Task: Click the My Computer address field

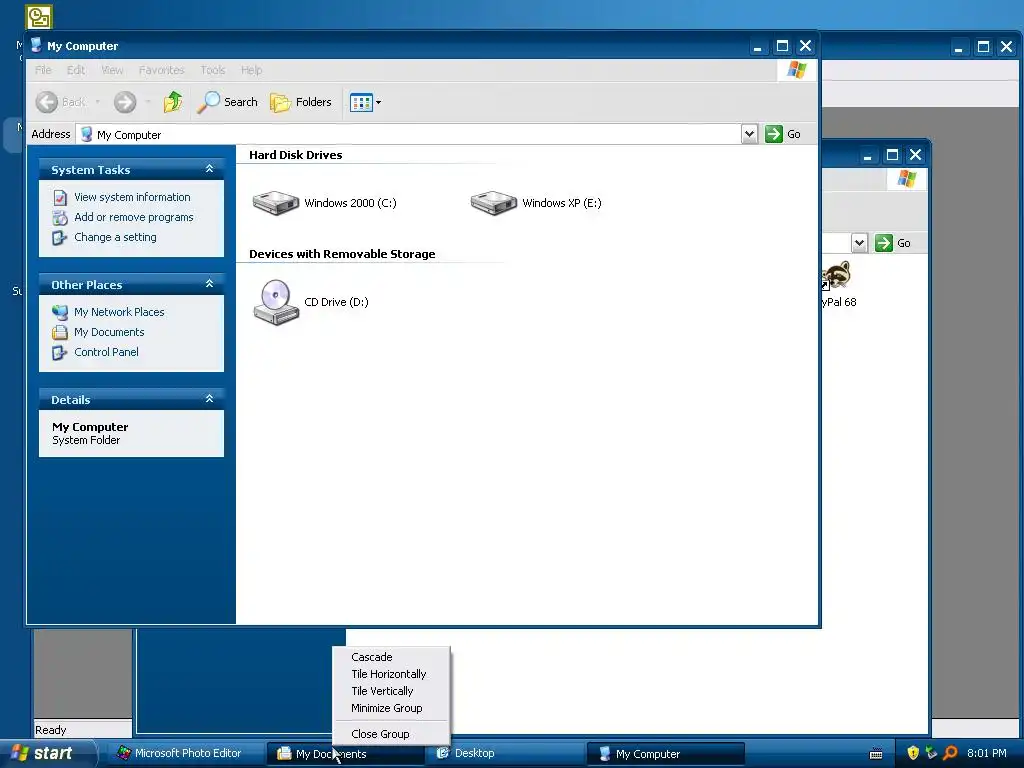Action: click(x=408, y=135)
